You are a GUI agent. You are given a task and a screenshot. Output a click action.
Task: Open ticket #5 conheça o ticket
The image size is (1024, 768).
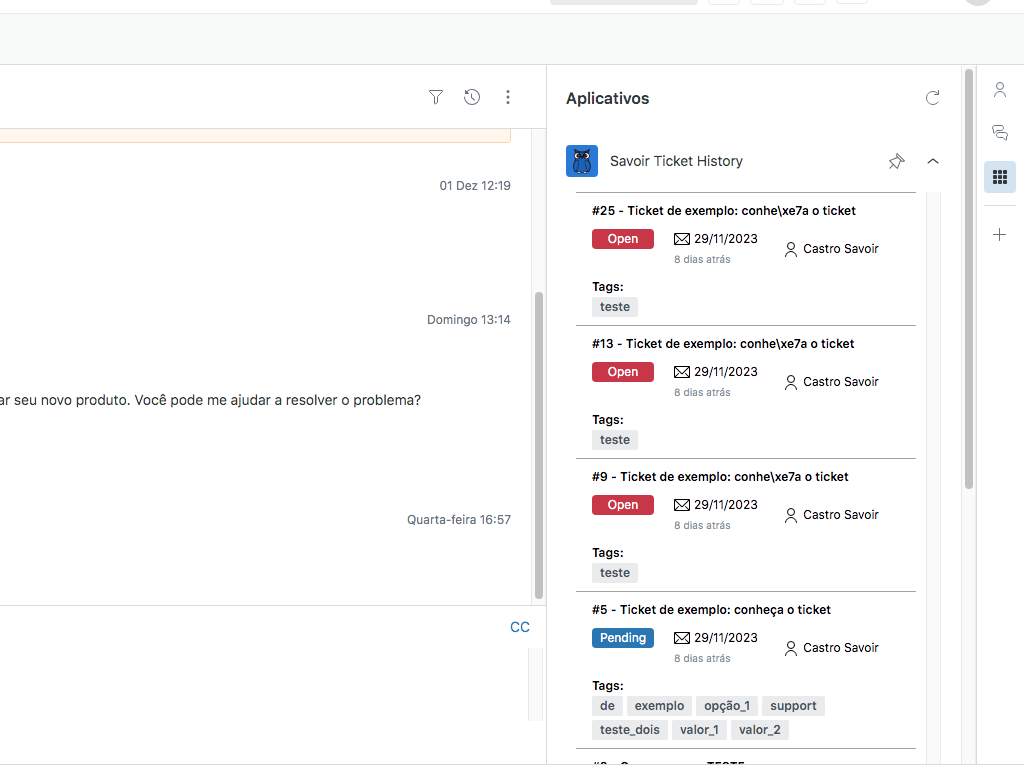(711, 610)
